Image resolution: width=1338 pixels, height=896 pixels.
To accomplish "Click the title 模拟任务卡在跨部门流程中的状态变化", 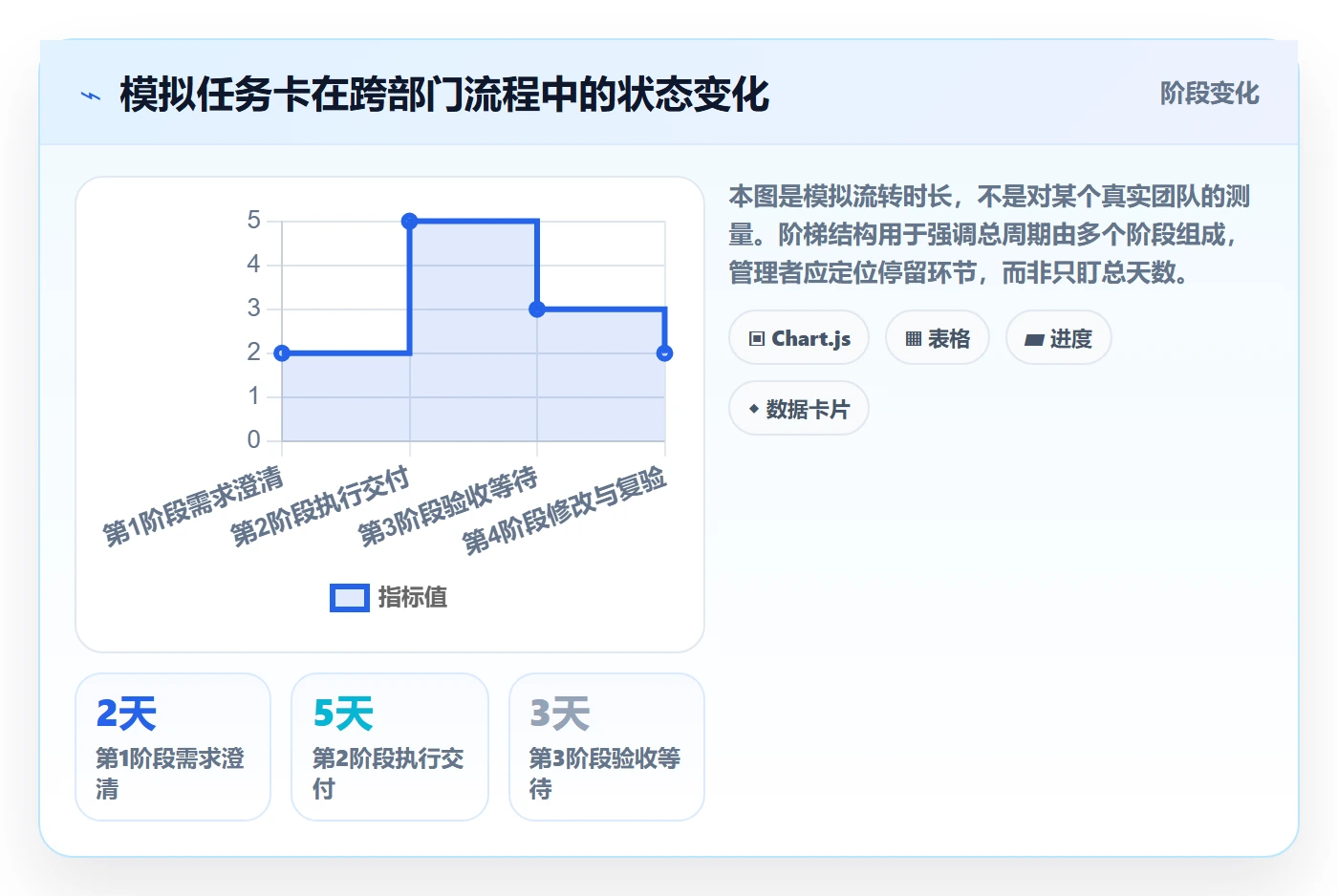I will click(x=444, y=95).
